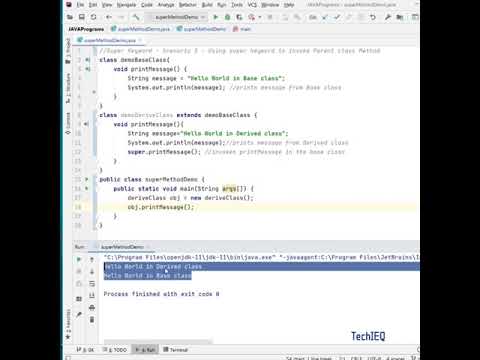The image size is (480, 360).
Task: Open the Window menu
Action: pyautogui.click(x=270, y=5)
